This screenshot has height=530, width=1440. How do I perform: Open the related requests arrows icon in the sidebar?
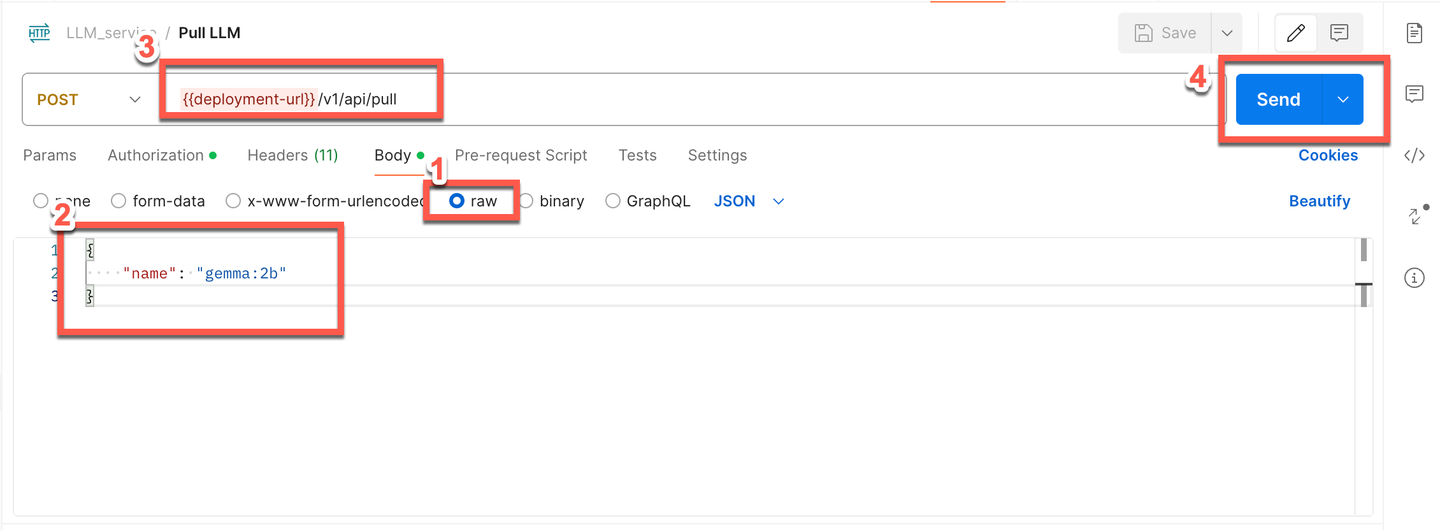point(1414,215)
